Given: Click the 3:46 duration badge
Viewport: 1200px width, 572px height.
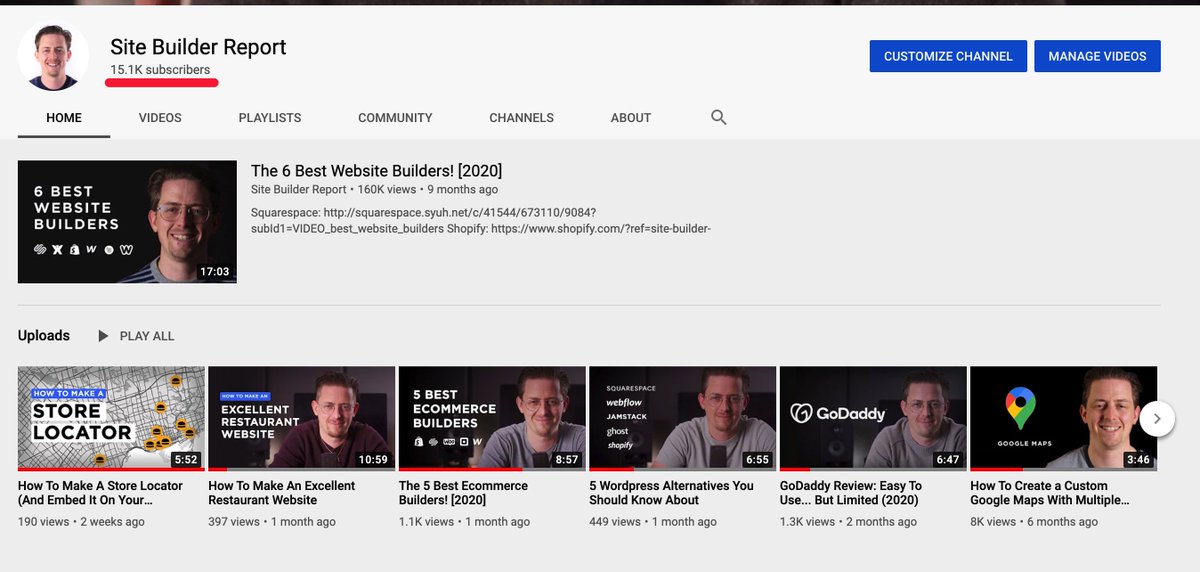Looking at the screenshot, I should point(1138,460).
